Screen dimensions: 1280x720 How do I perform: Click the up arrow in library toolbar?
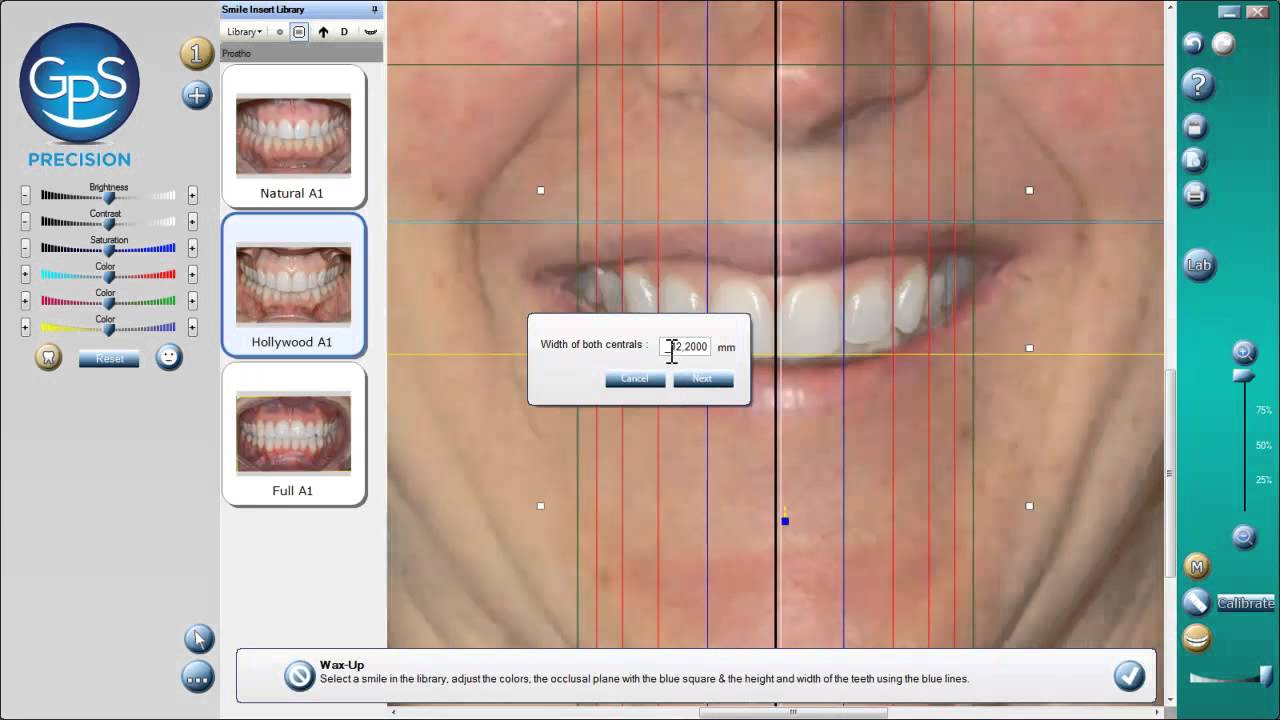[323, 32]
